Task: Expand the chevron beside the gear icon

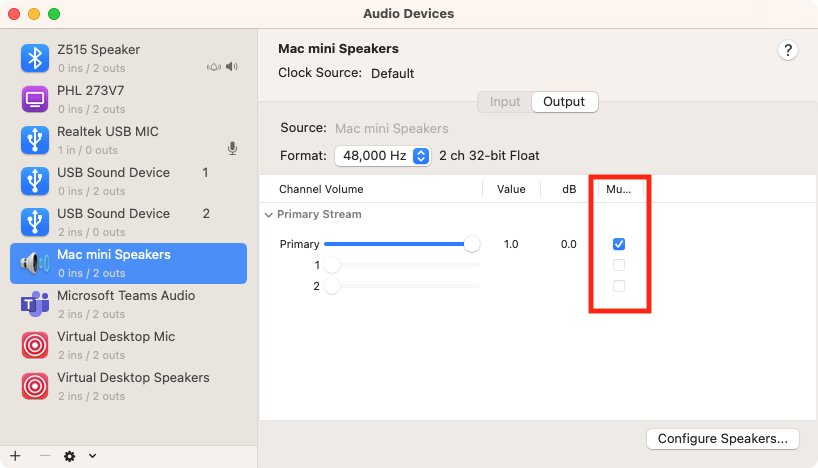Action: (x=92, y=455)
